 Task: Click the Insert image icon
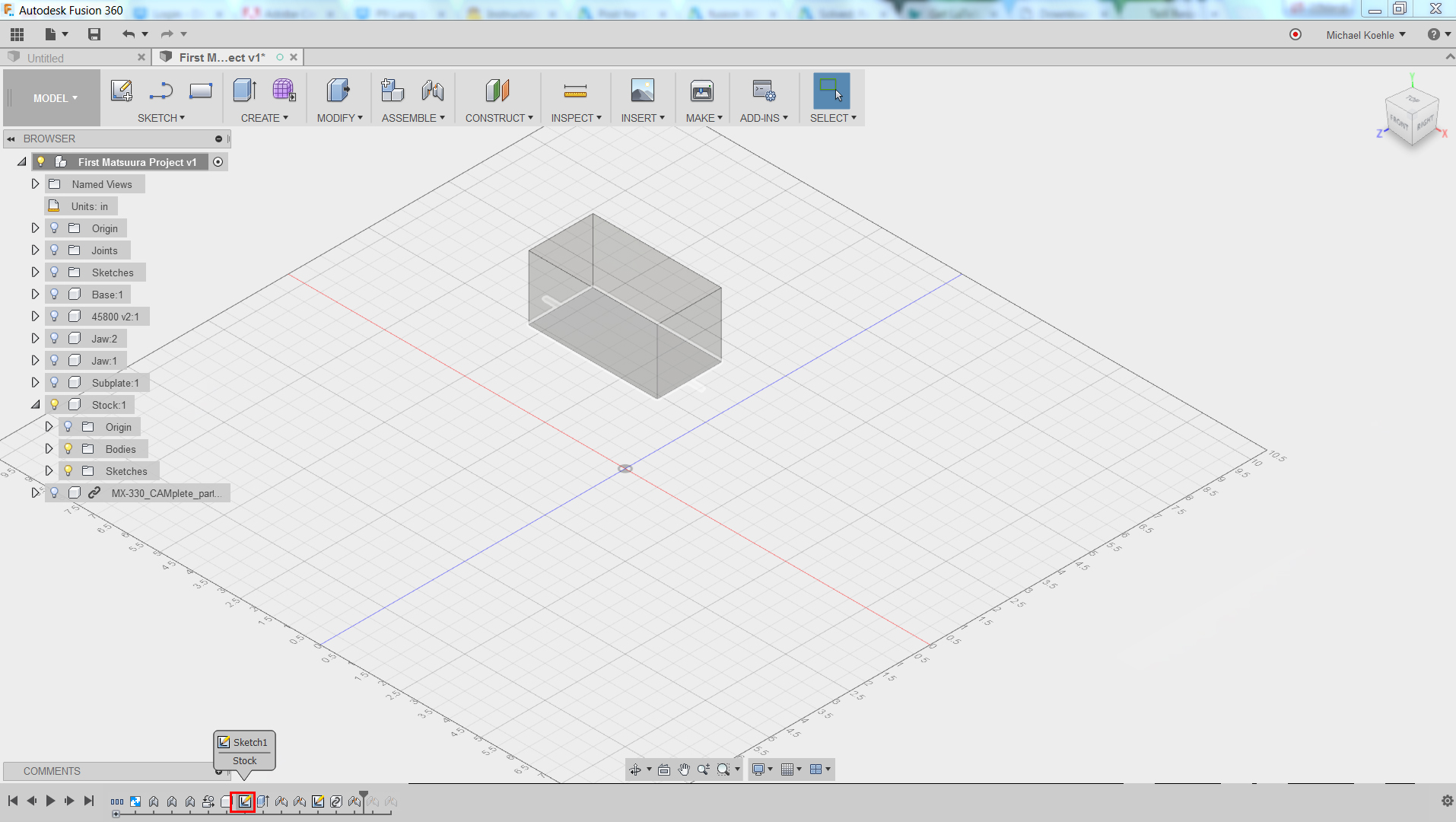point(643,91)
